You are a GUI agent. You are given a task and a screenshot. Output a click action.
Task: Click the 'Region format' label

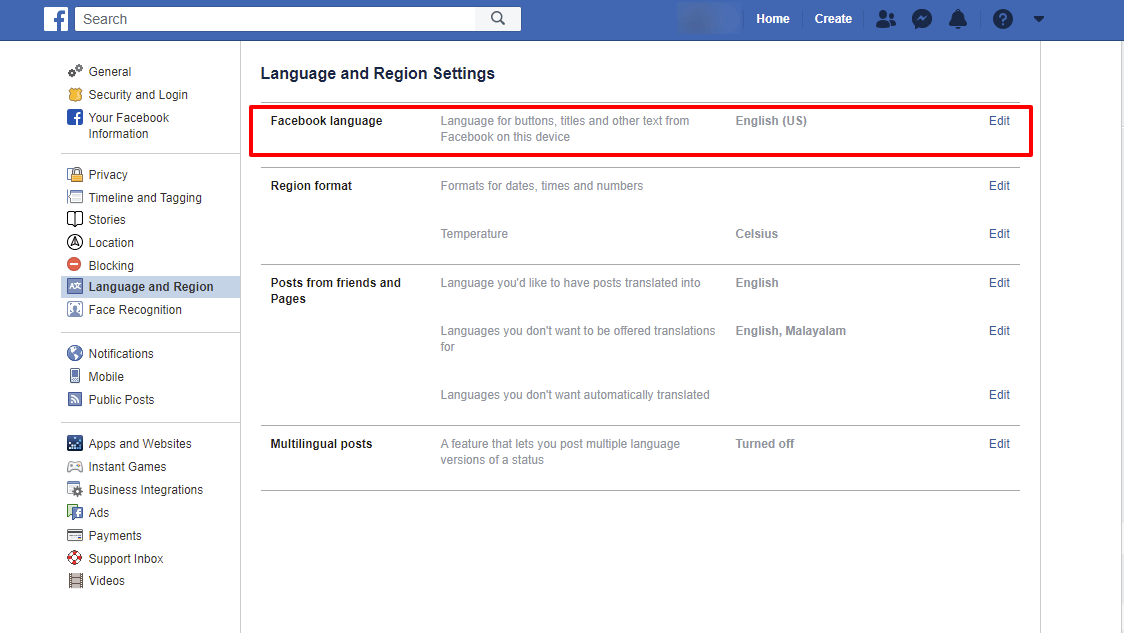coord(311,186)
